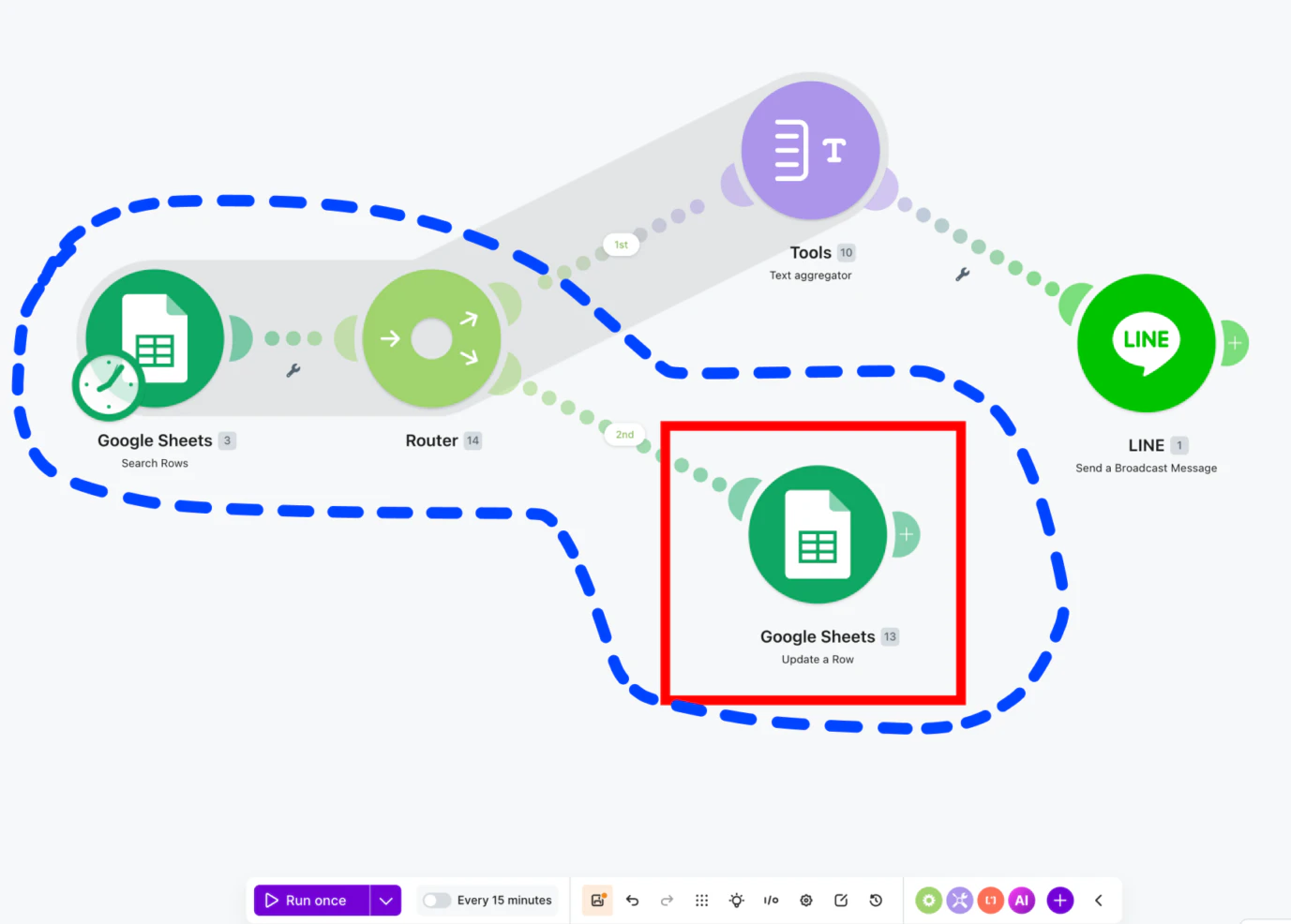This screenshot has width=1291, height=924.
Task: Toggle the scheduling switch on
Action: (x=436, y=901)
